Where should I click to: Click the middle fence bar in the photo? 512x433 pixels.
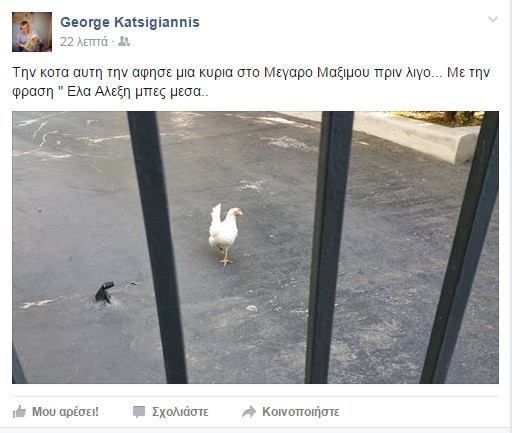(x=328, y=247)
